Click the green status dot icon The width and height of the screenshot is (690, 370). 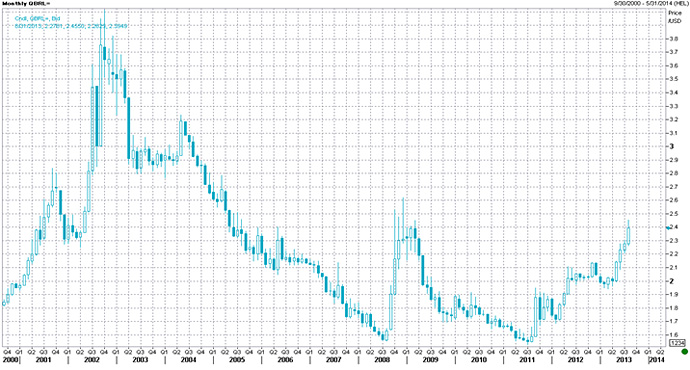(685, 352)
